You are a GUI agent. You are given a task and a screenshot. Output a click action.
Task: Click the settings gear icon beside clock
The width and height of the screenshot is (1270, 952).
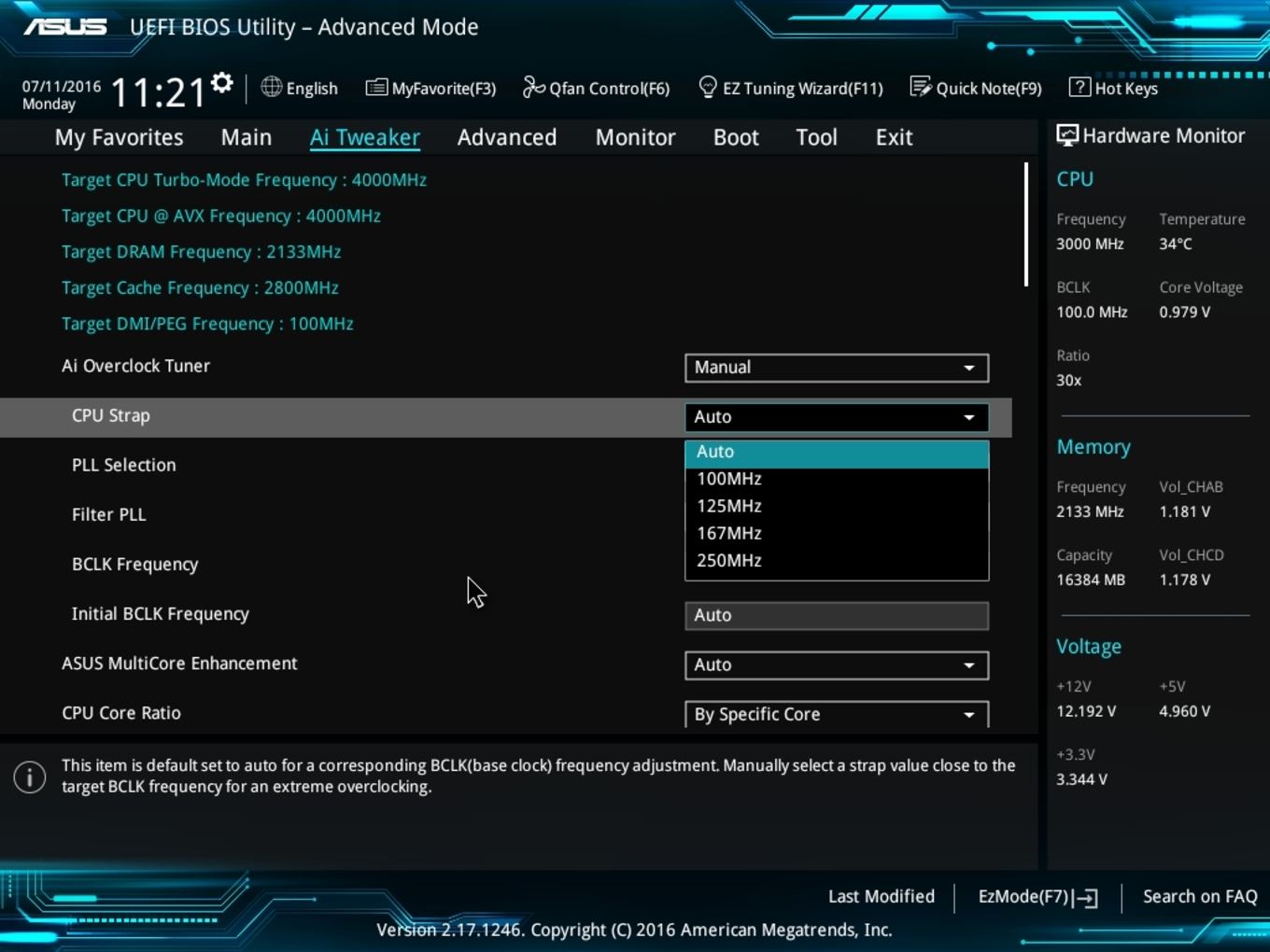pos(221,83)
